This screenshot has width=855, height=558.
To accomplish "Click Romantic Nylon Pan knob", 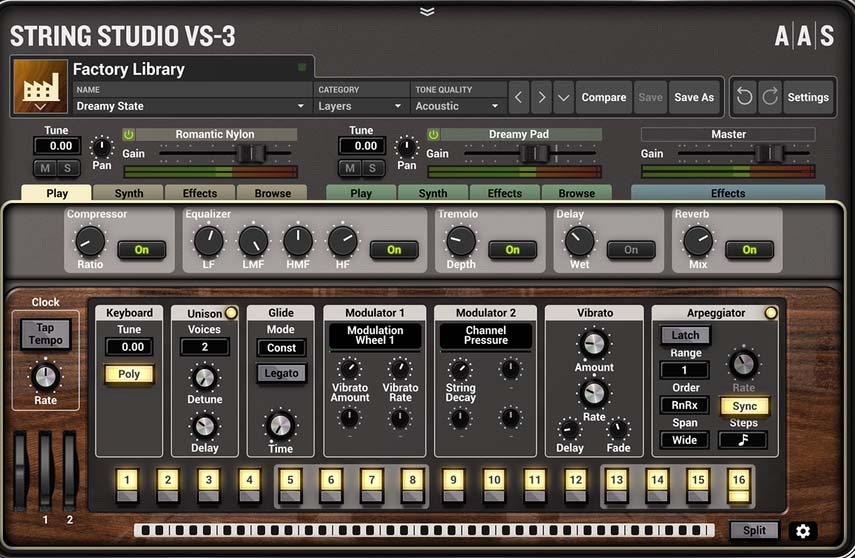I will click(101, 147).
